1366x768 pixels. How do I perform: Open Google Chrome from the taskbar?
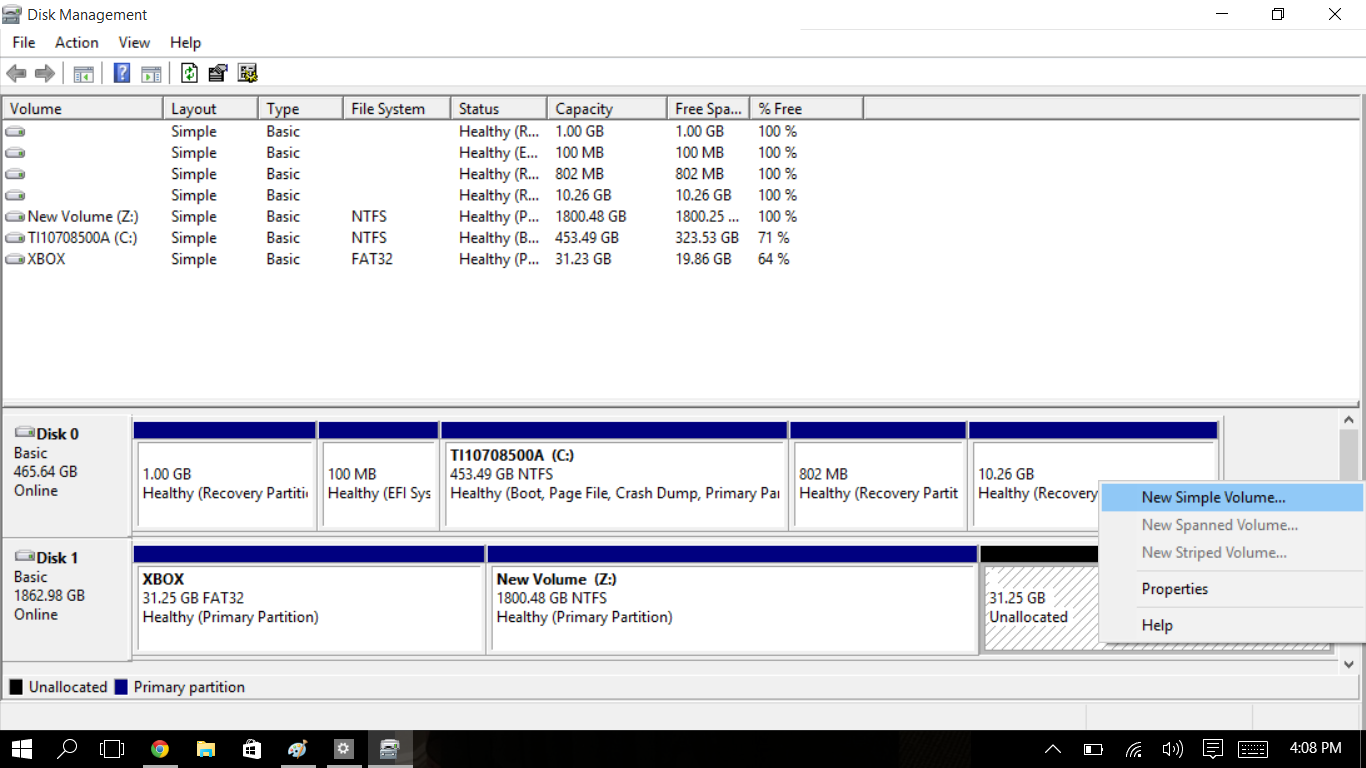[160, 748]
